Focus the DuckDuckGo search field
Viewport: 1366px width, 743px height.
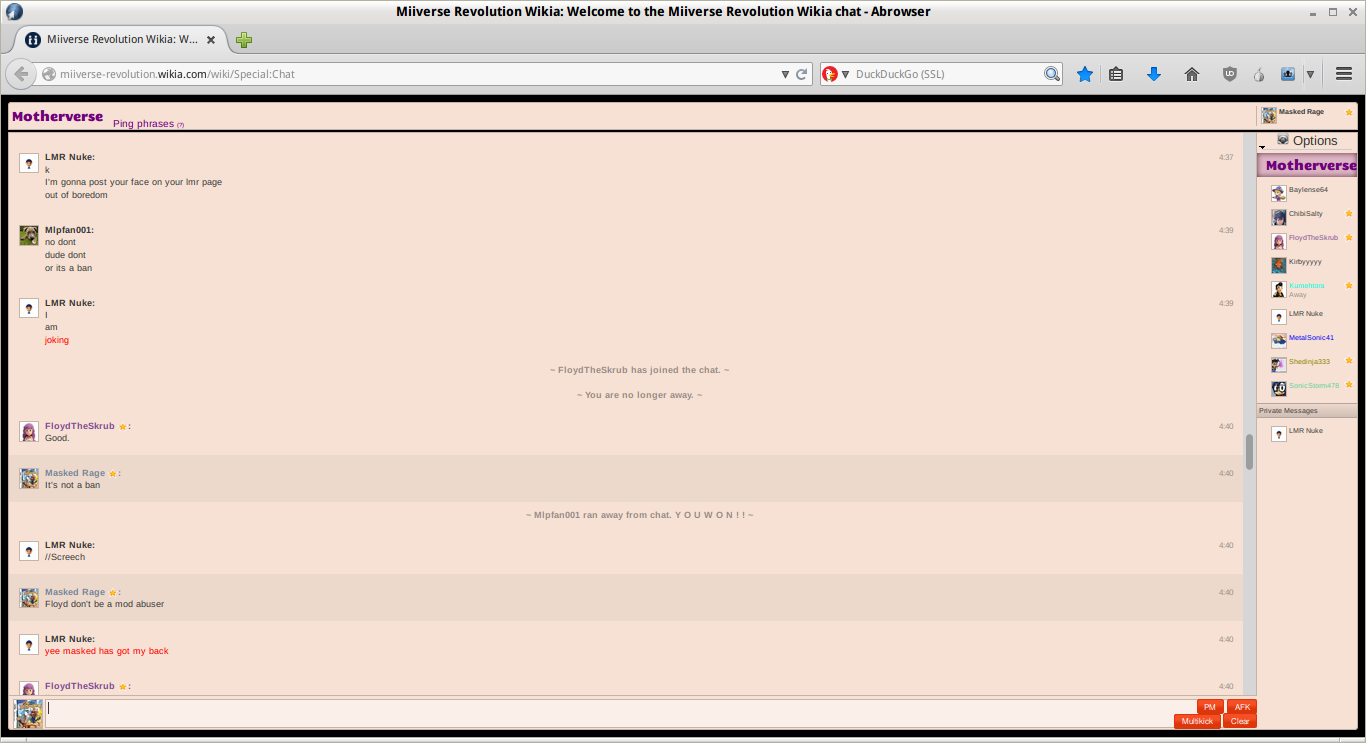(x=947, y=74)
